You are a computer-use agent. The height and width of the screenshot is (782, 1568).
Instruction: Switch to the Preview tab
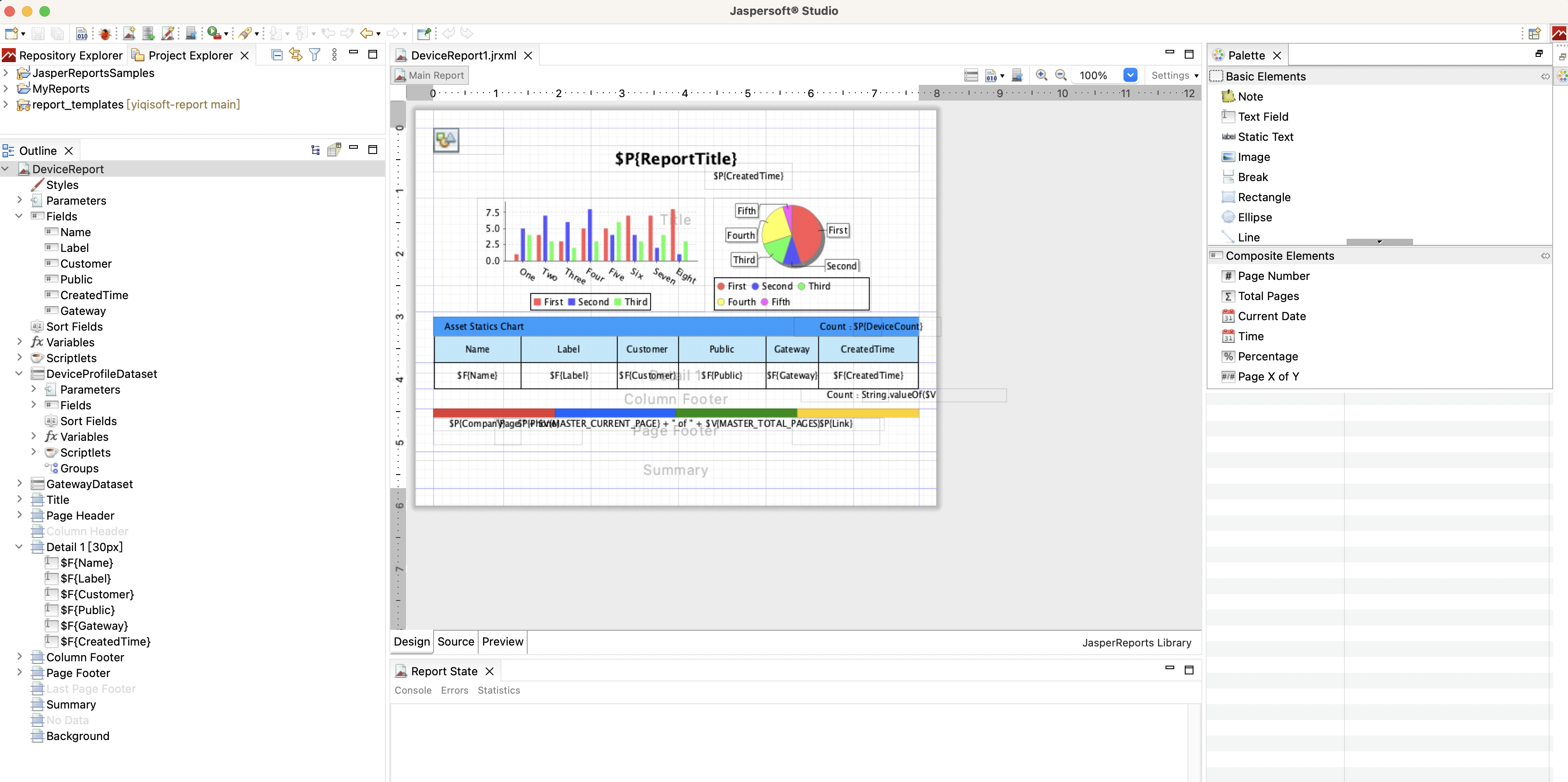[502, 642]
